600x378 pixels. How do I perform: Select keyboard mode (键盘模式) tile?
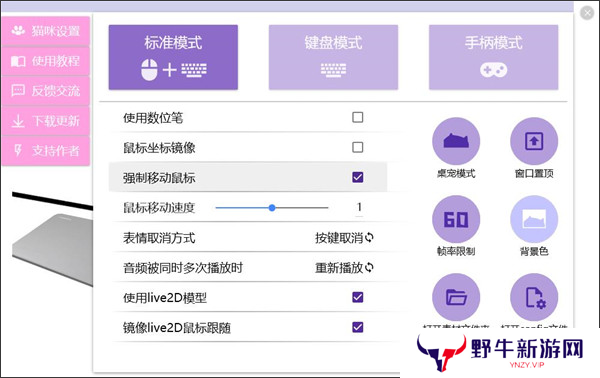pos(333,57)
